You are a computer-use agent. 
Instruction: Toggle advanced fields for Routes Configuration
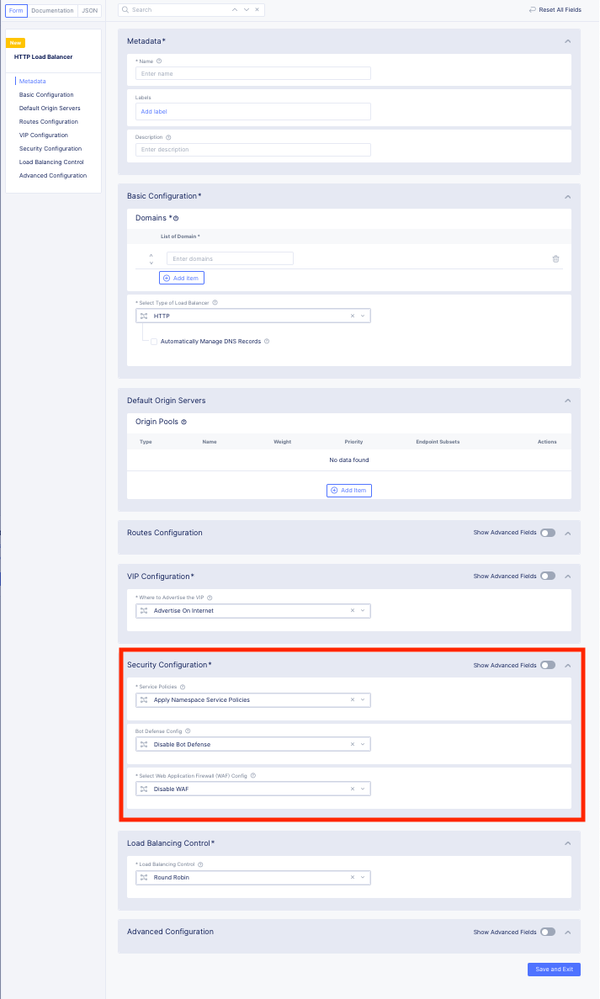547,533
